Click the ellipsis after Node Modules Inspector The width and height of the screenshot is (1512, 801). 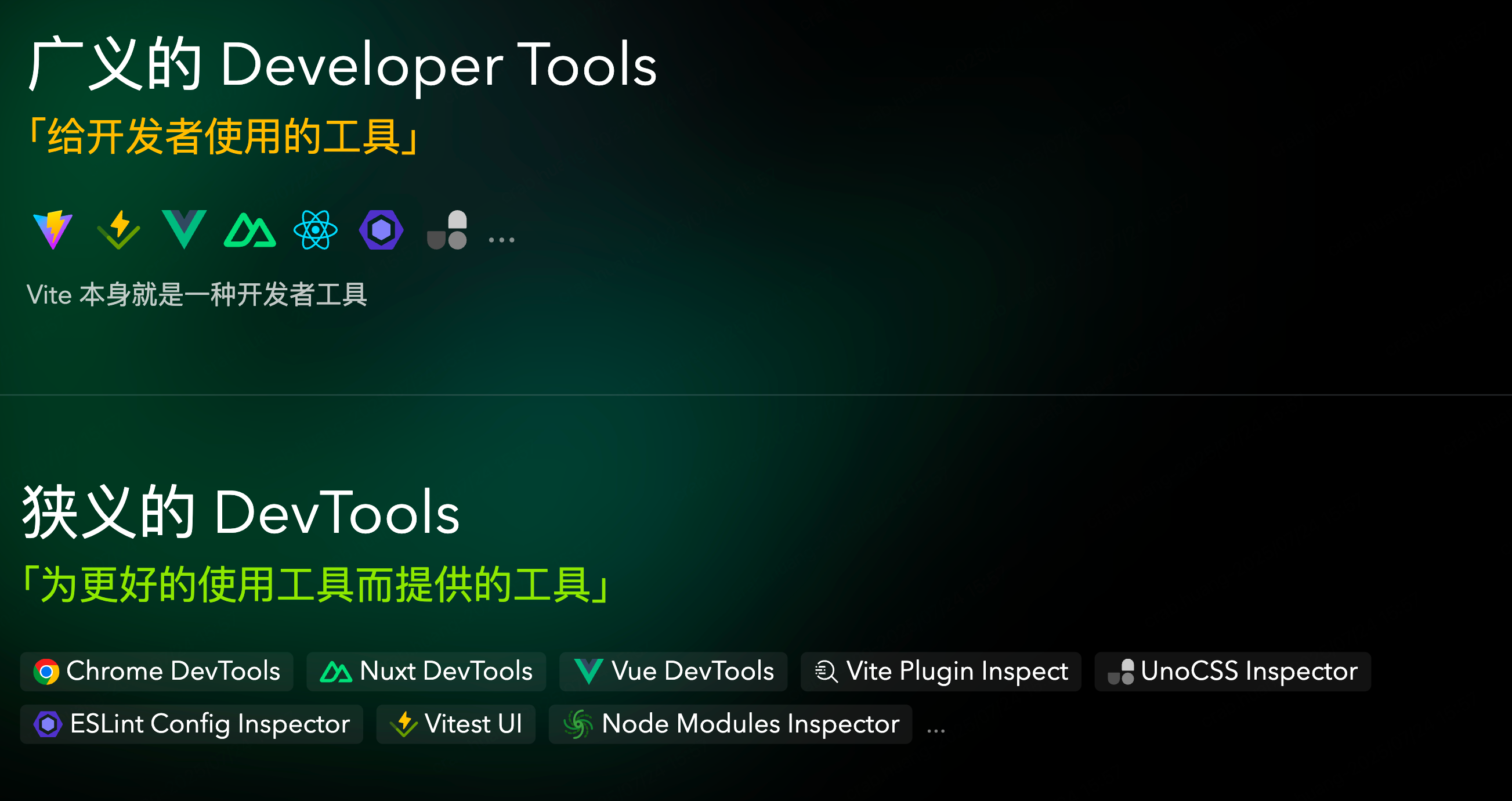click(936, 731)
